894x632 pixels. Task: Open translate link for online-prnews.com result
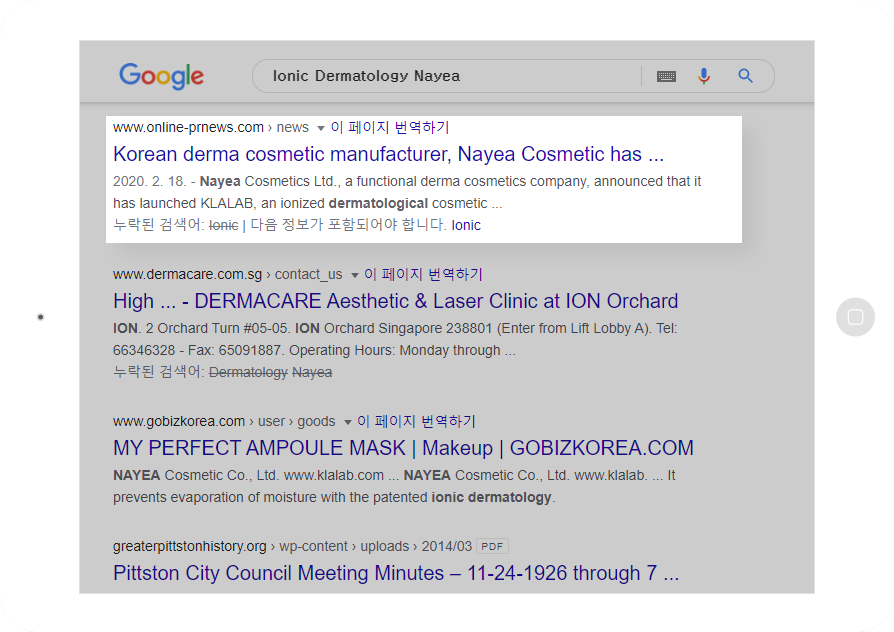point(390,127)
